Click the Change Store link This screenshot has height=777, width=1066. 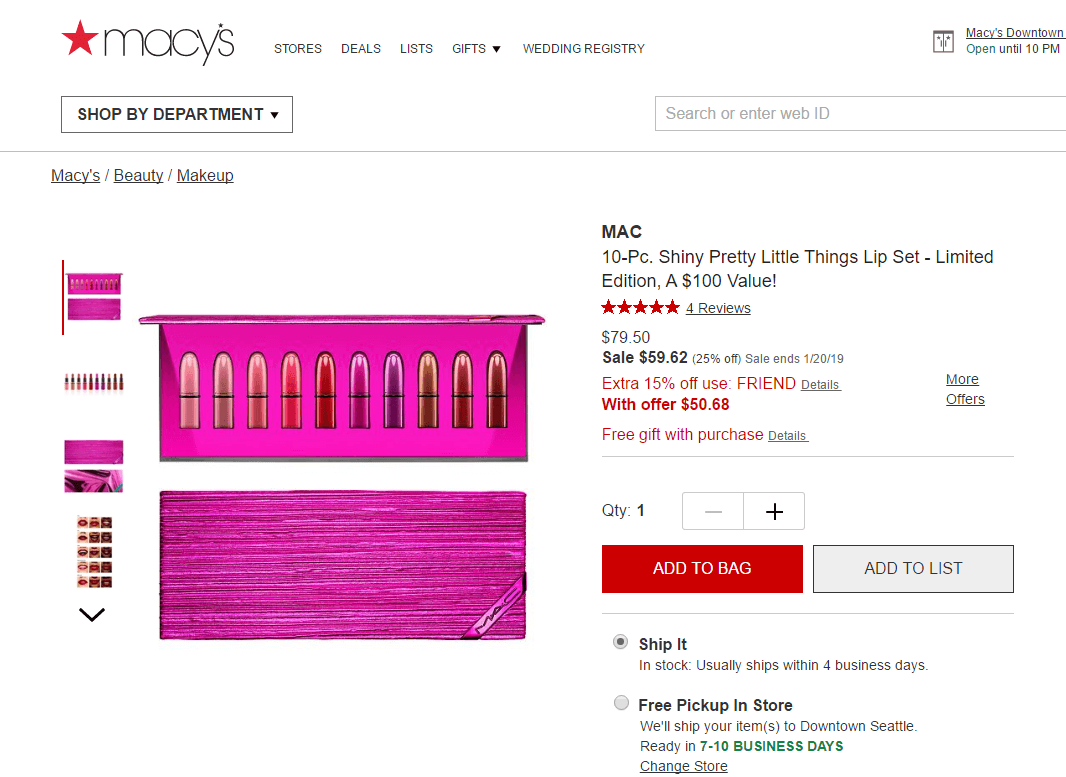(x=683, y=766)
